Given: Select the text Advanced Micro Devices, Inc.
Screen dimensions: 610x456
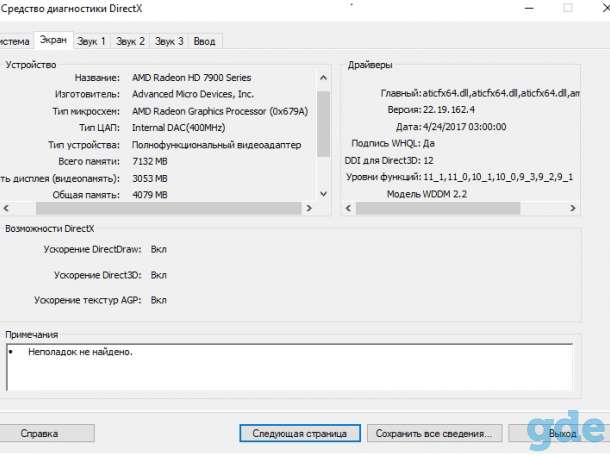Looking at the screenshot, I should point(193,94).
